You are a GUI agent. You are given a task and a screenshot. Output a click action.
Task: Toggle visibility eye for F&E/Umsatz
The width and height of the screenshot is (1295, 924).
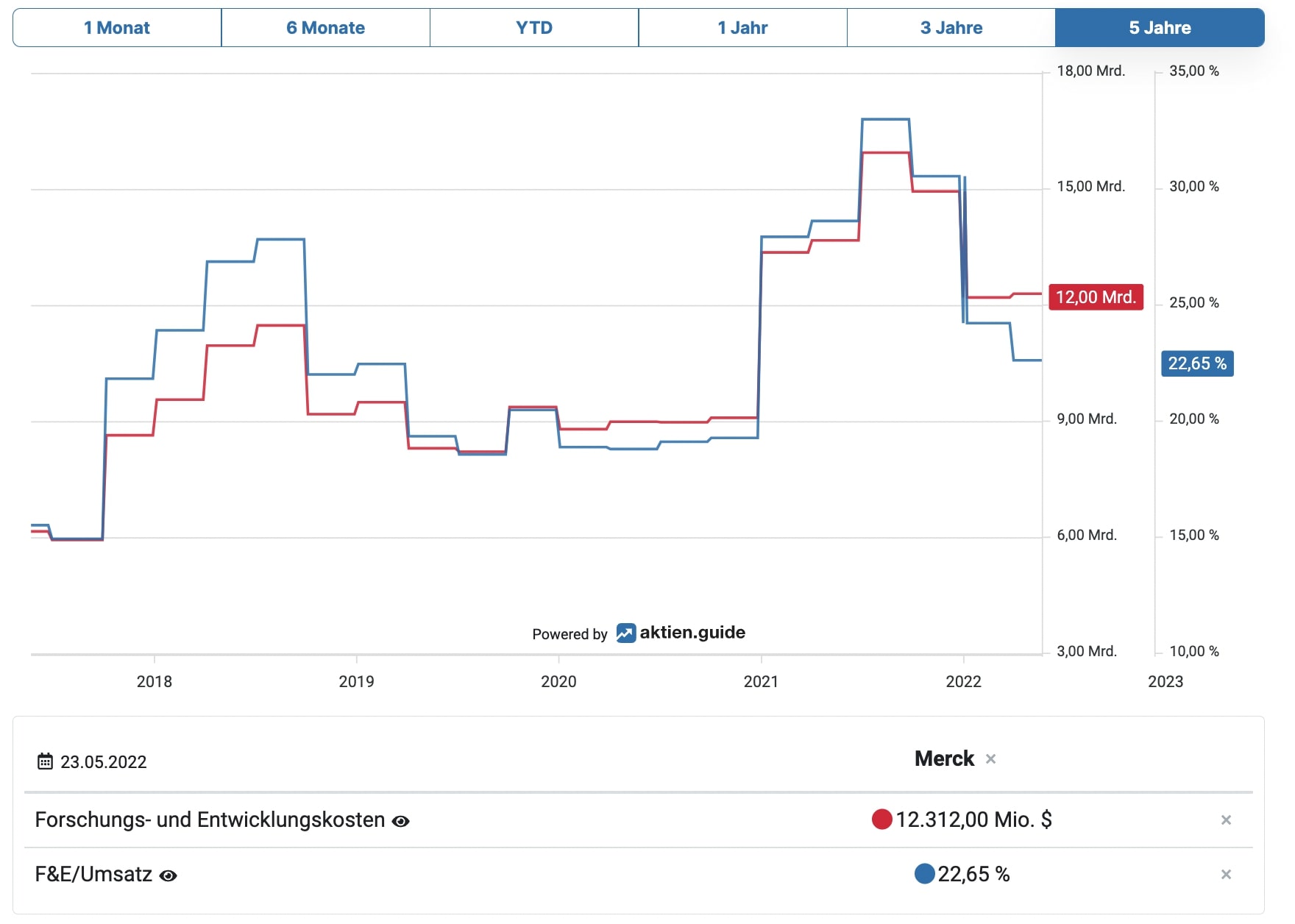[168, 875]
